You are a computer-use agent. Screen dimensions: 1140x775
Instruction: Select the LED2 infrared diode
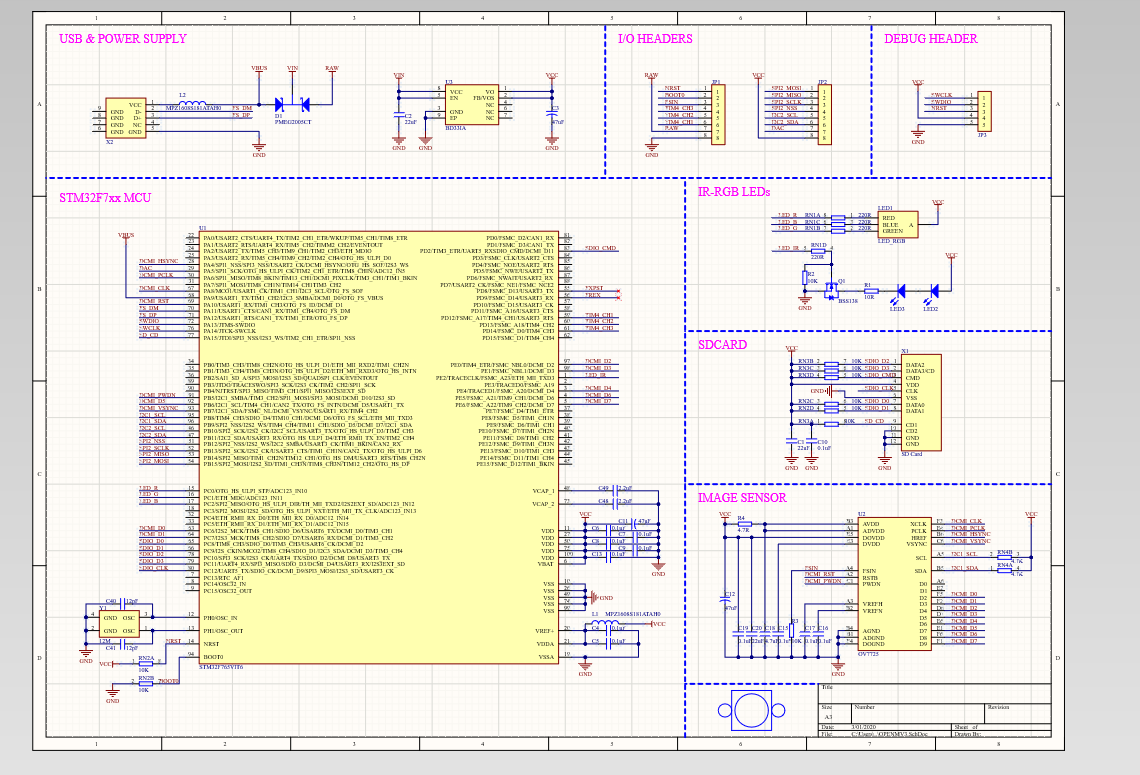click(933, 292)
